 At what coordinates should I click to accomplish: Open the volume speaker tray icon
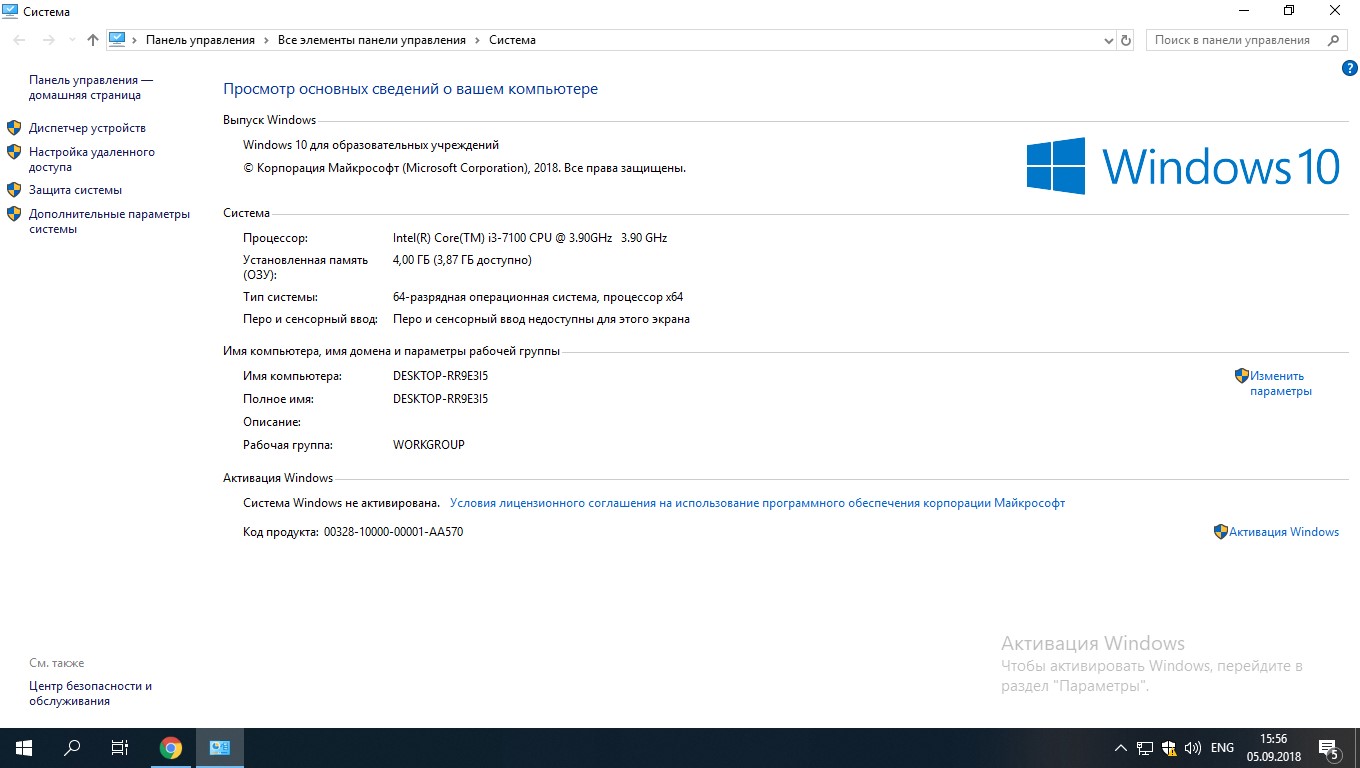1193,748
